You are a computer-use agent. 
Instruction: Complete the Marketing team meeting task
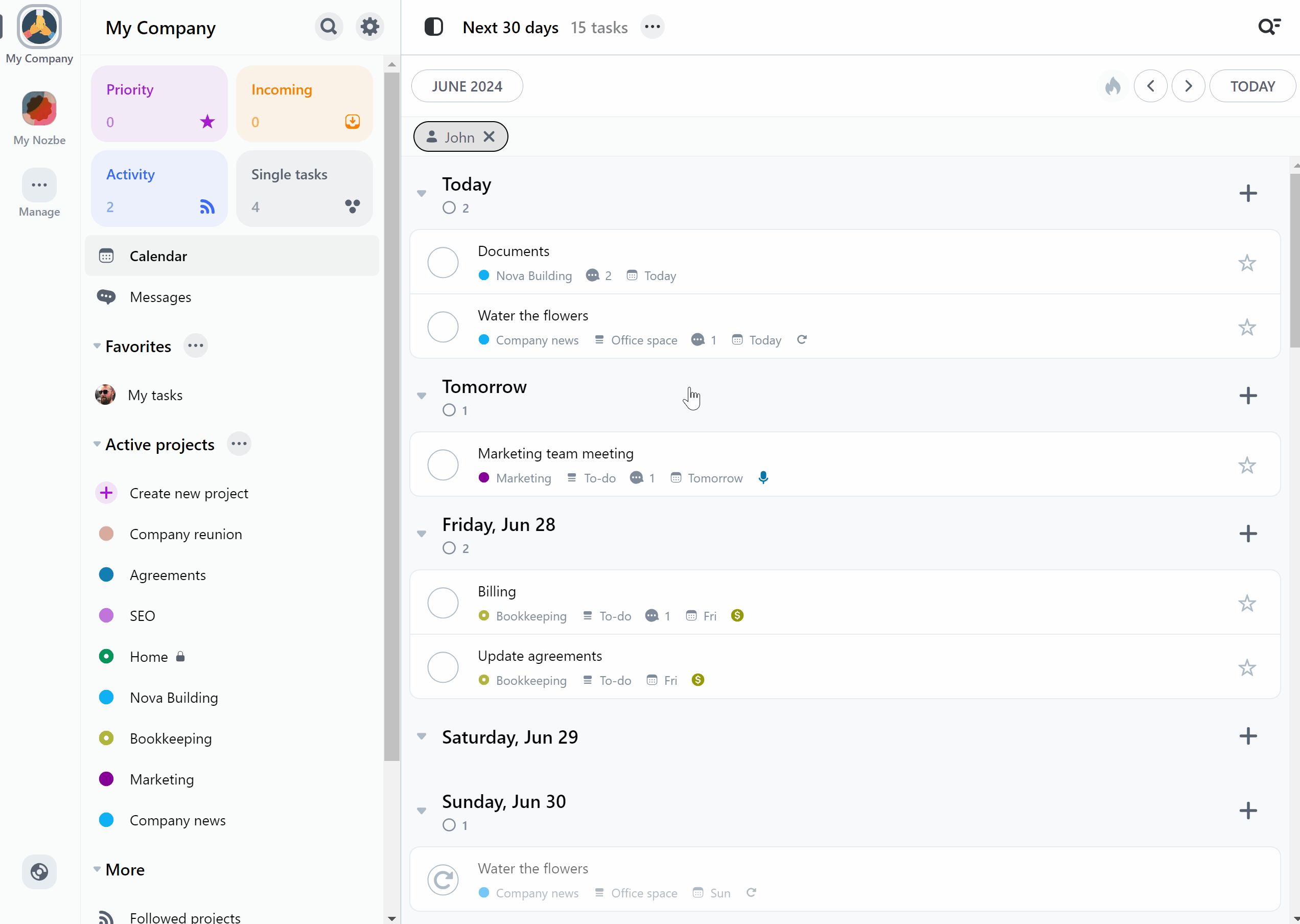click(443, 466)
